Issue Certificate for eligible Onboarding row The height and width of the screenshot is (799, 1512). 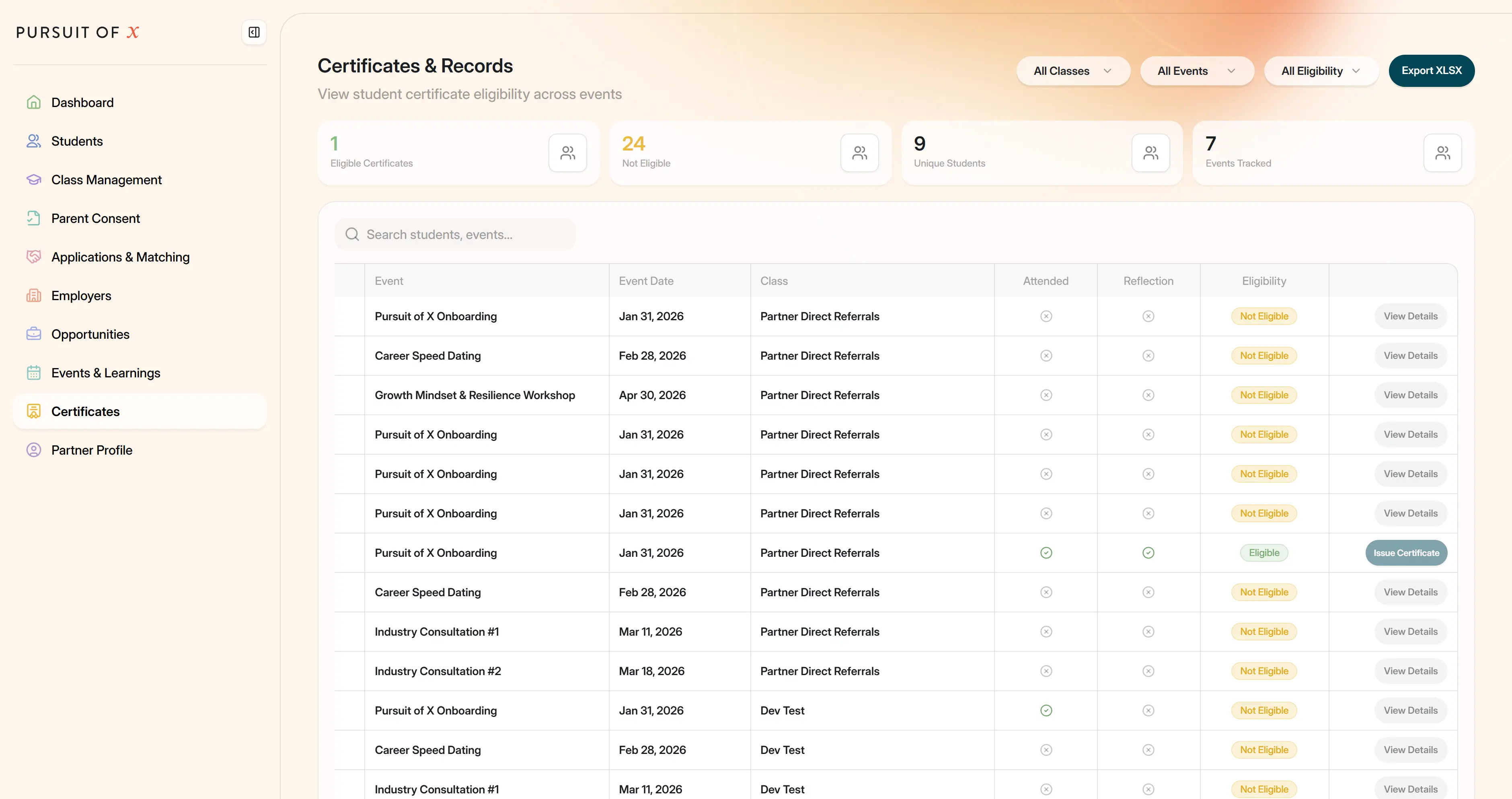coord(1406,552)
